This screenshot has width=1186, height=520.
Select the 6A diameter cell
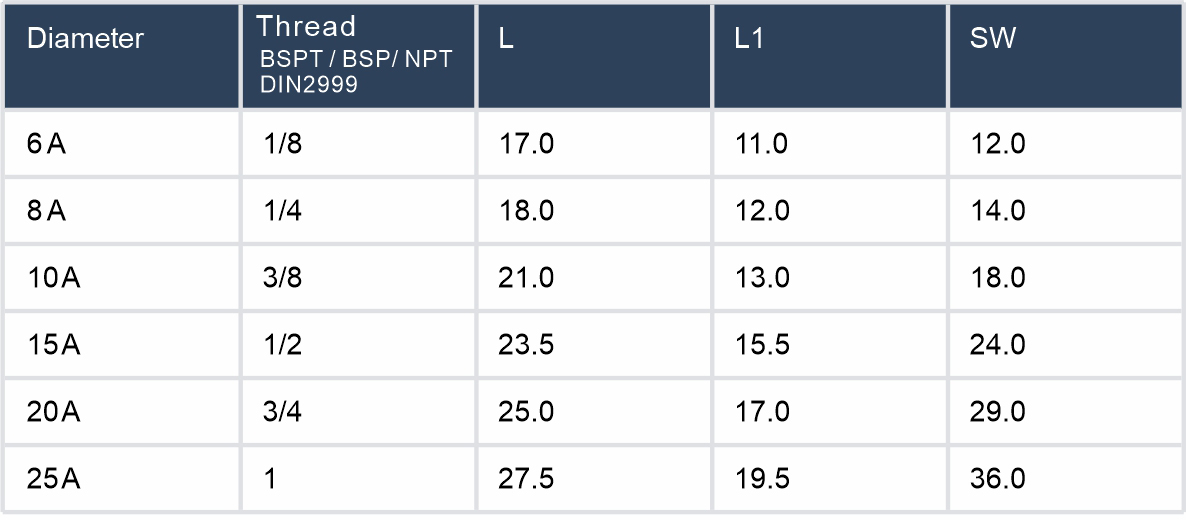click(x=47, y=144)
